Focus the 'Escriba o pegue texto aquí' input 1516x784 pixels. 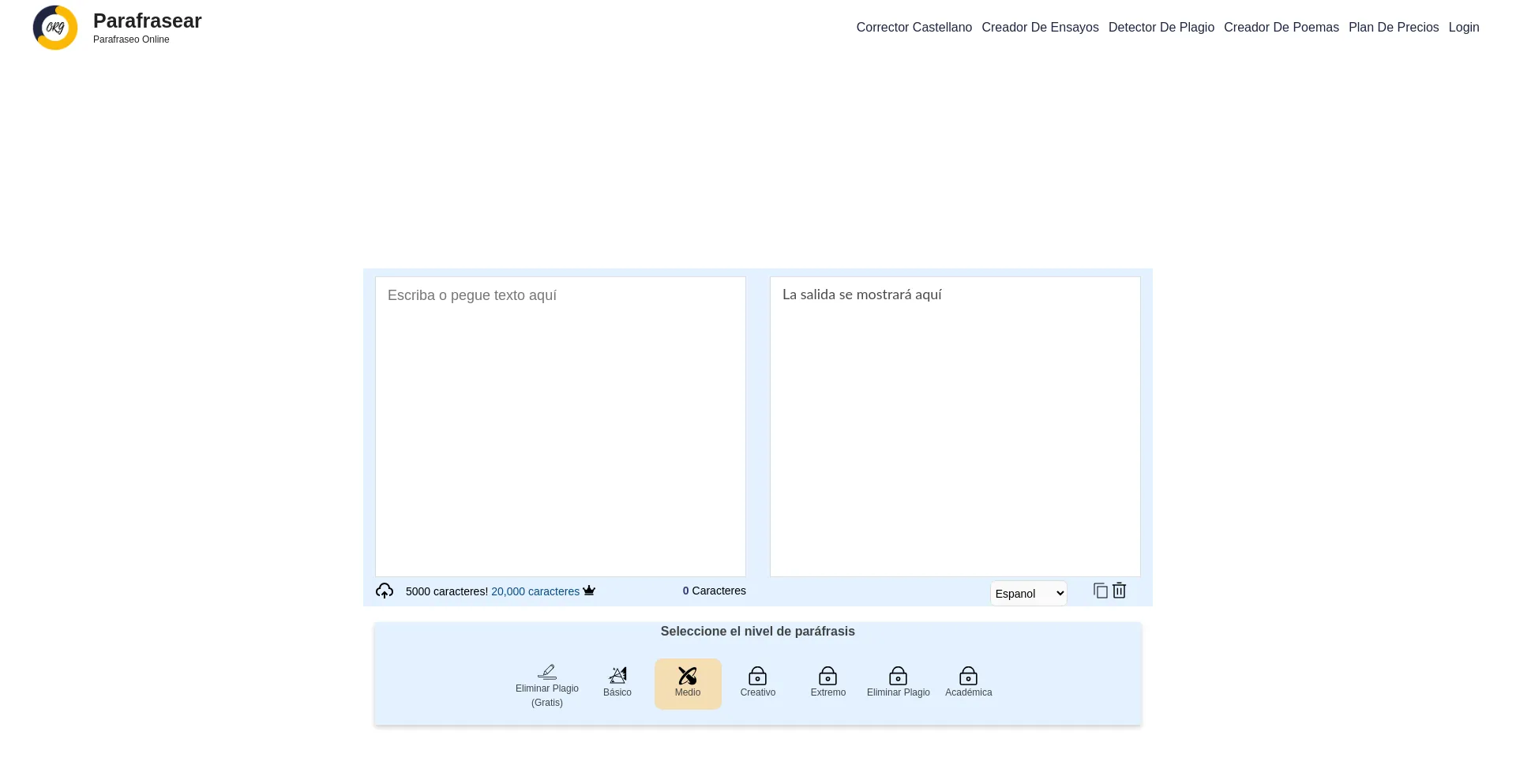(x=561, y=426)
